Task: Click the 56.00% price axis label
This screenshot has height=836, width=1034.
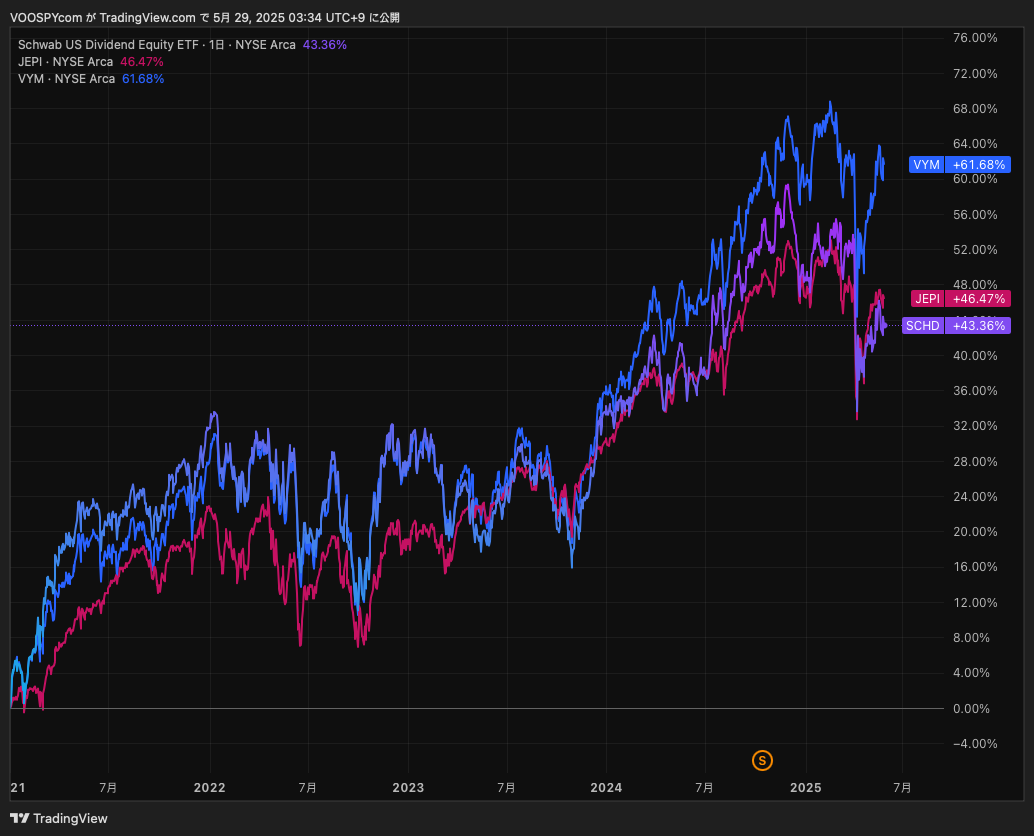Action: coord(975,215)
